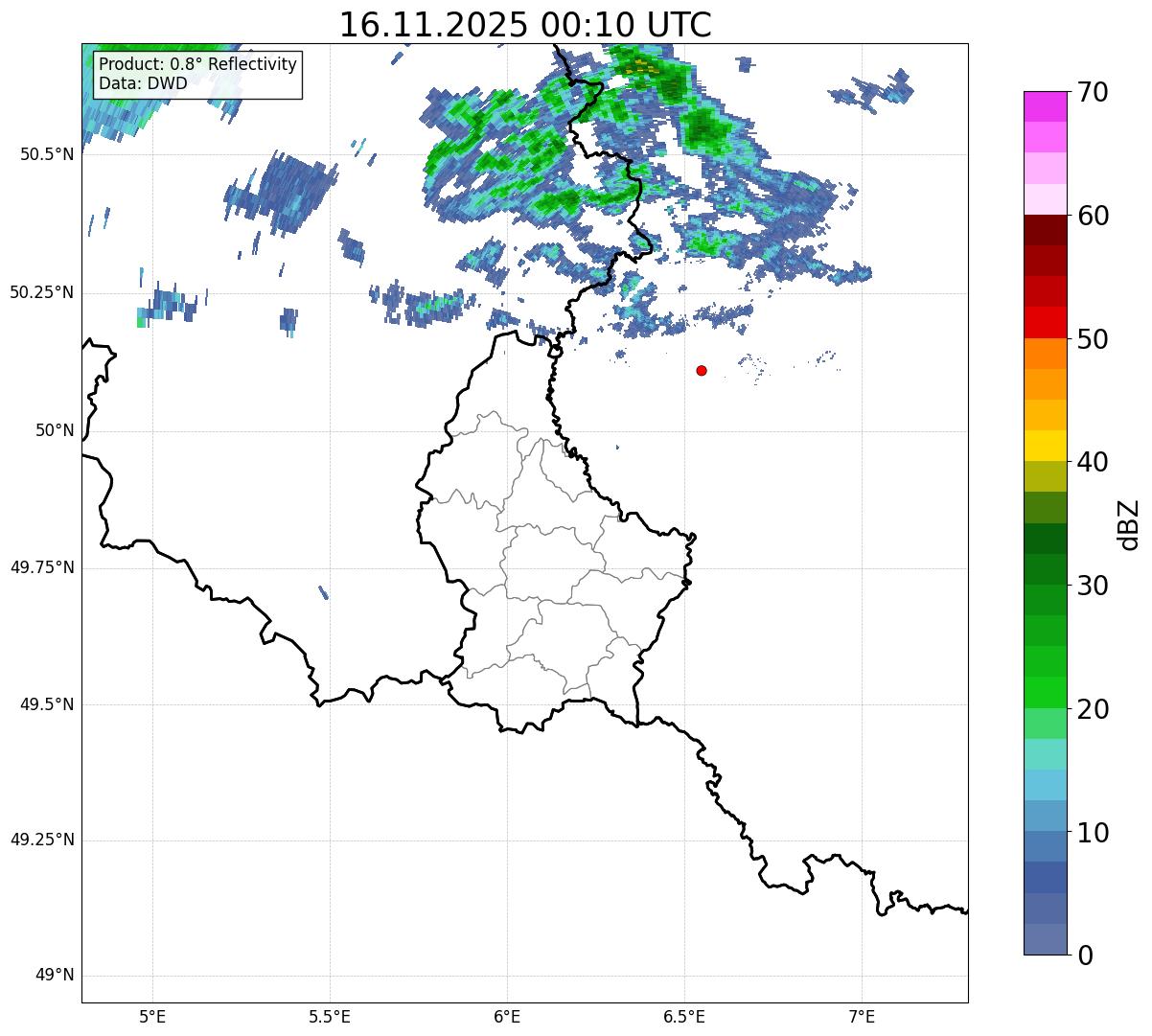Click the title "16.11.2025 00:10 UTC"
This screenshot has width=1152, height=1036.
pyautogui.click(x=525, y=25)
